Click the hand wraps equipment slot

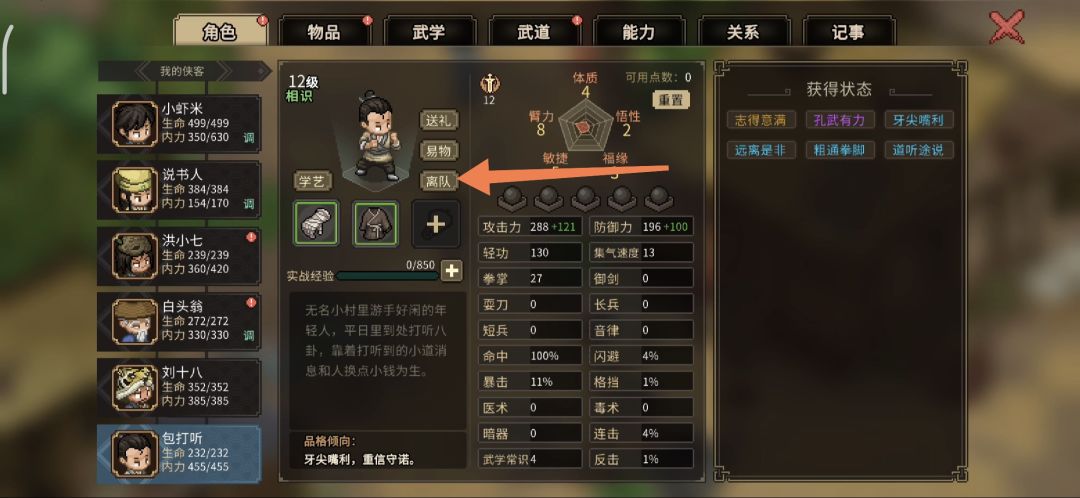pyautogui.click(x=316, y=223)
